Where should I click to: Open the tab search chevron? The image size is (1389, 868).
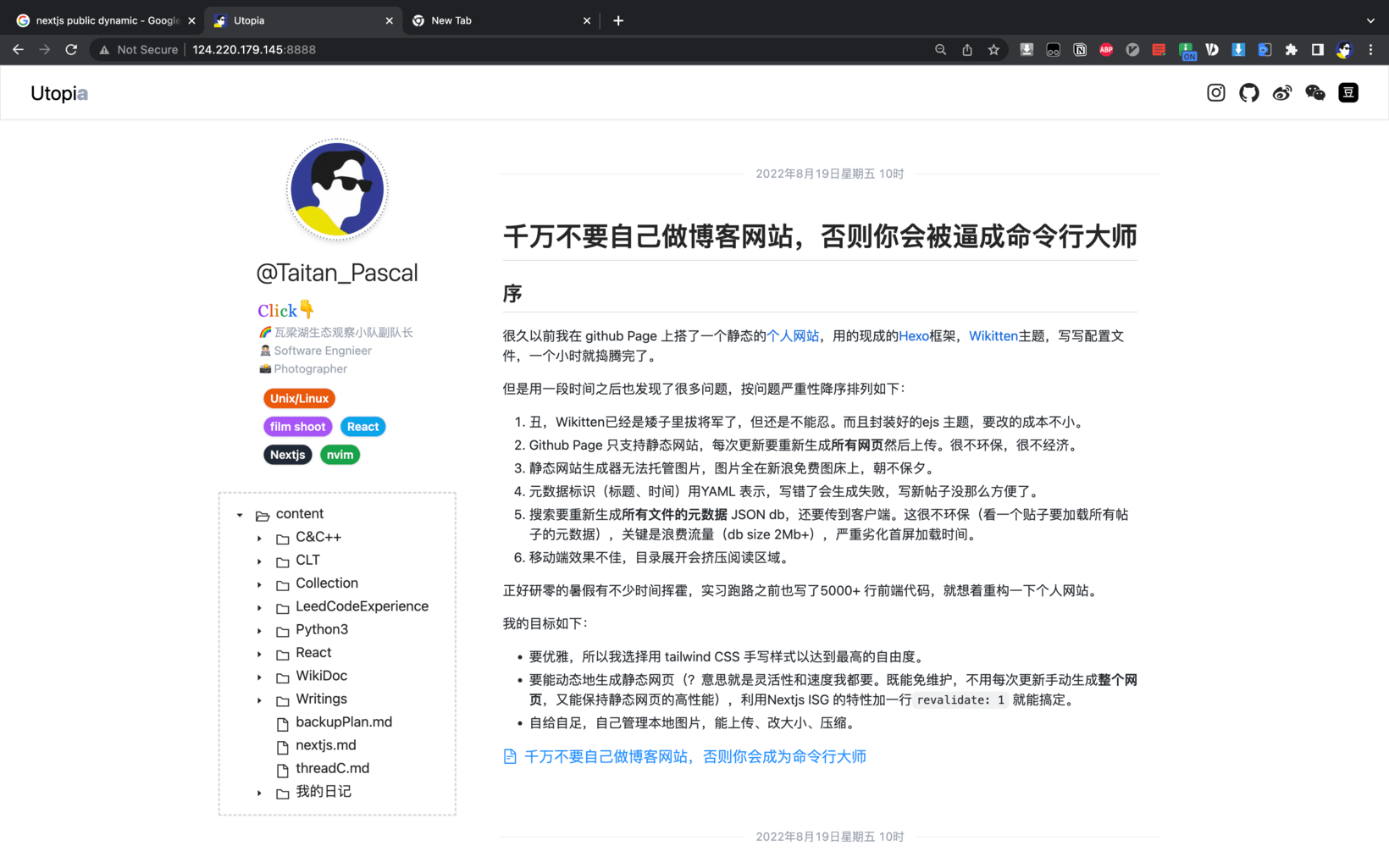pyautogui.click(x=1370, y=20)
